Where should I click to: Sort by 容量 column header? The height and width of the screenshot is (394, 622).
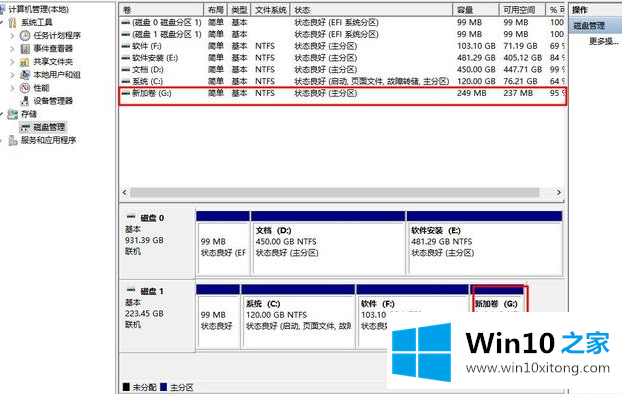point(476,10)
